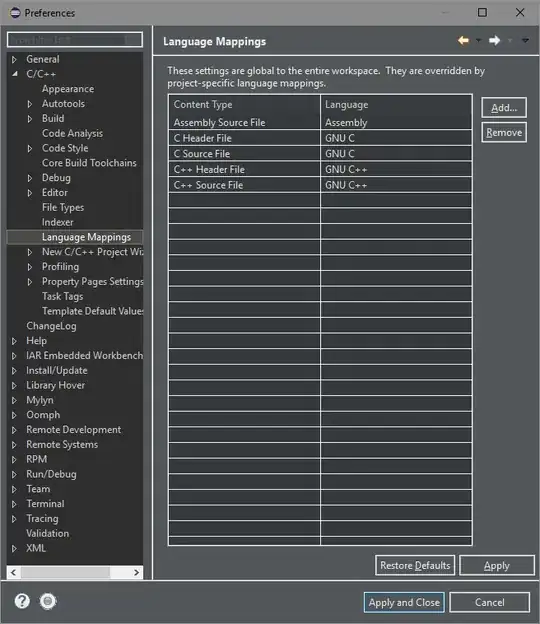Open the back history dropdown arrow

479,41
